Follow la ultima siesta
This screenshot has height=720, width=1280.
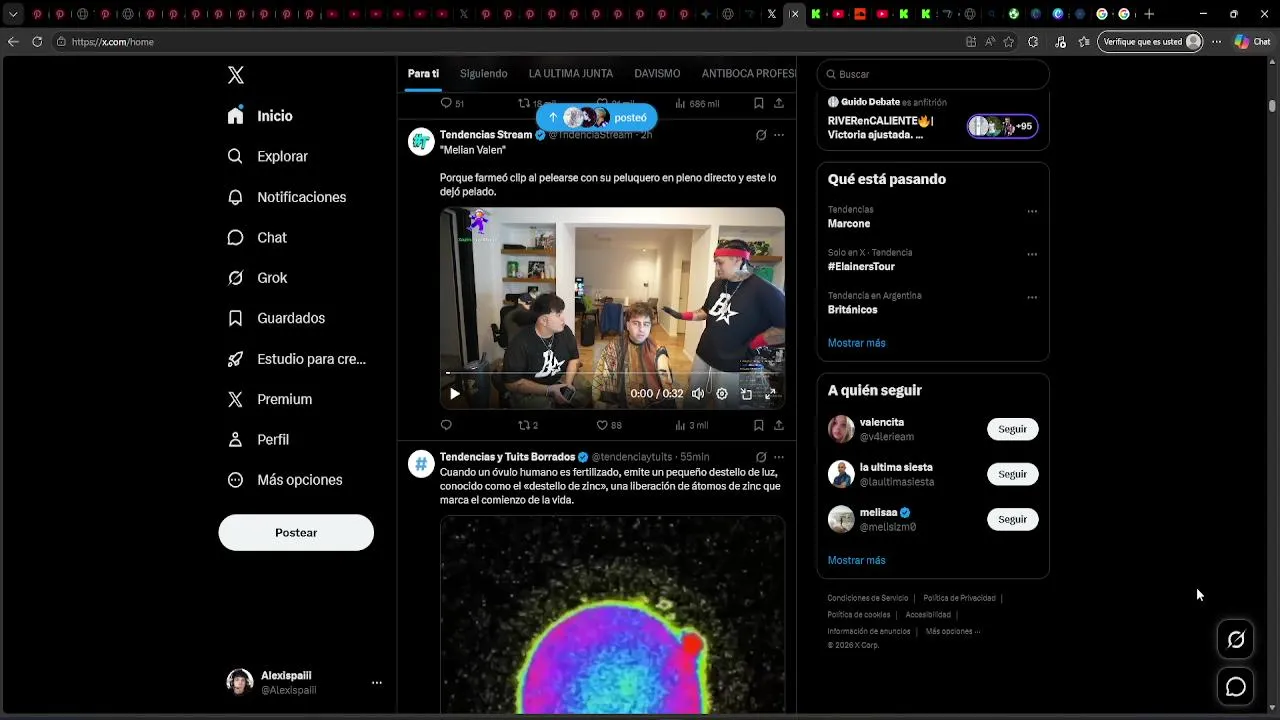pyautogui.click(x=1013, y=474)
